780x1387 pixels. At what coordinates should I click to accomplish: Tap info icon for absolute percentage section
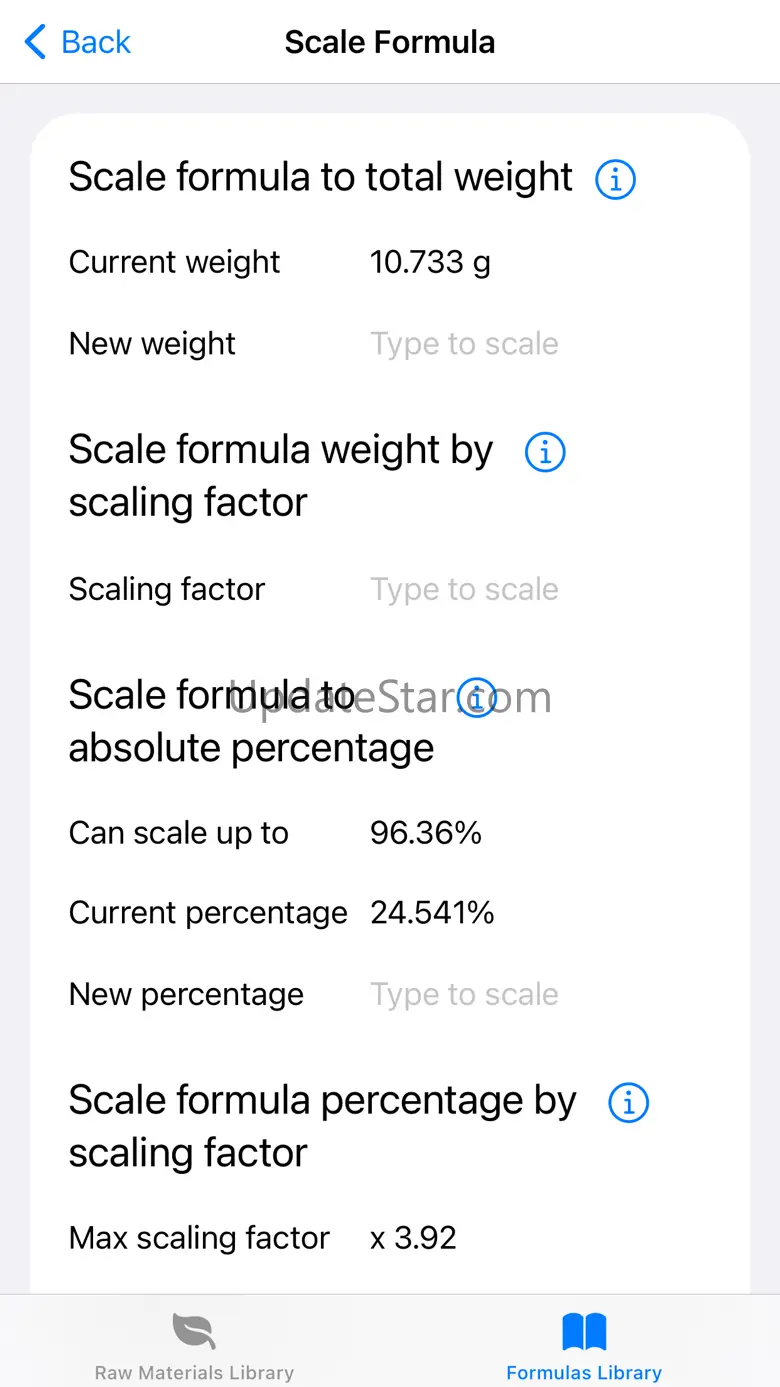point(477,696)
